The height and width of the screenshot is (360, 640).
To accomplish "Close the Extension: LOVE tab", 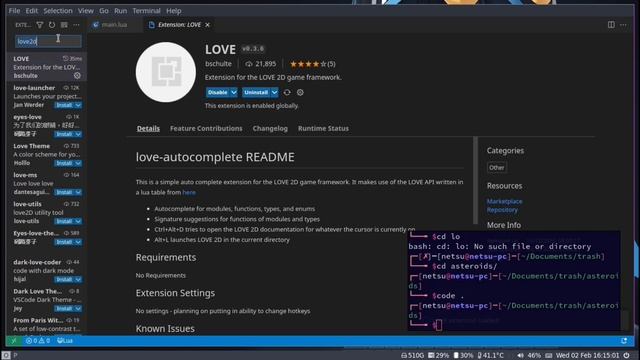I will (x=207, y=25).
